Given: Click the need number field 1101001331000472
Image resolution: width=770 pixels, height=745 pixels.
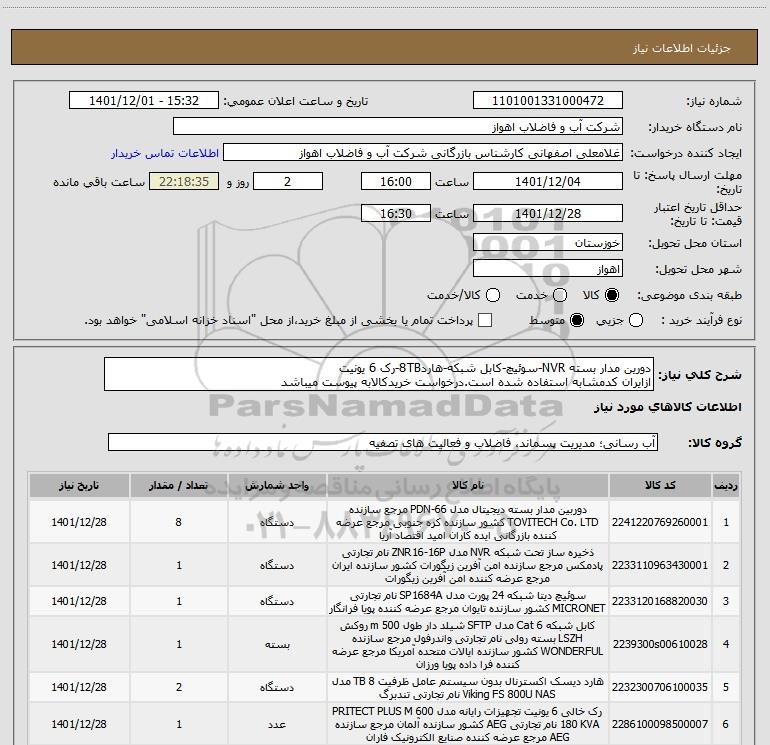Looking at the screenshot, I should (x=548, y=101).
